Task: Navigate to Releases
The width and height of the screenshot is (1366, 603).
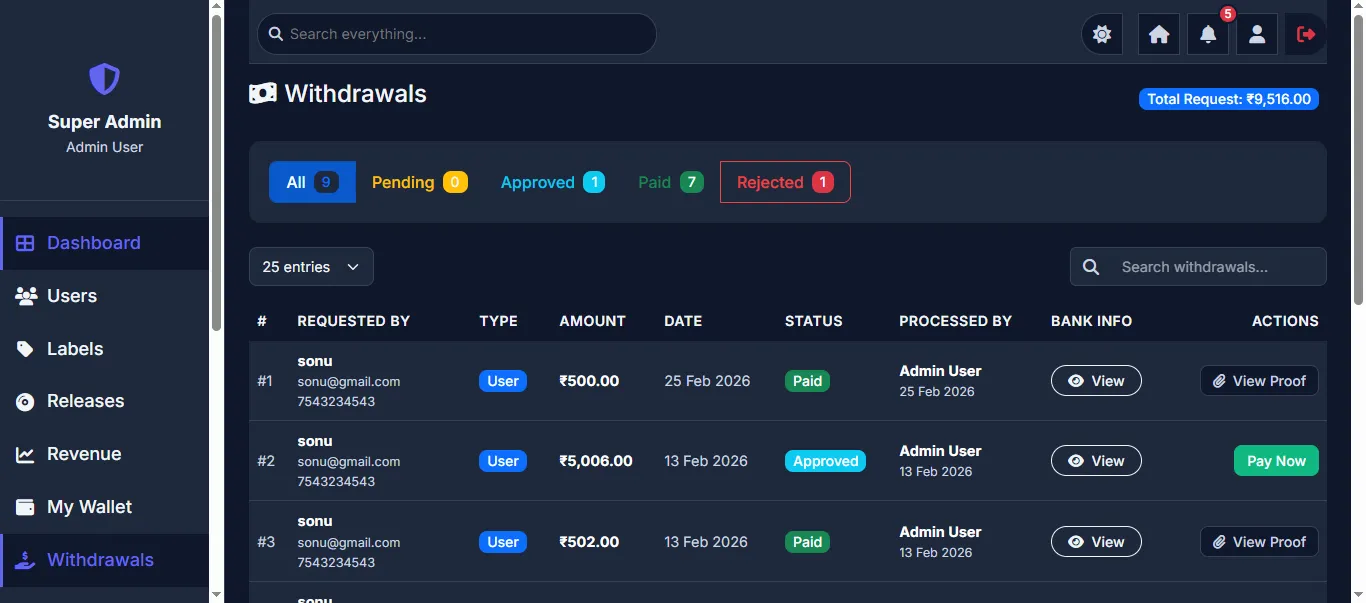Action: tap(105, 401)
